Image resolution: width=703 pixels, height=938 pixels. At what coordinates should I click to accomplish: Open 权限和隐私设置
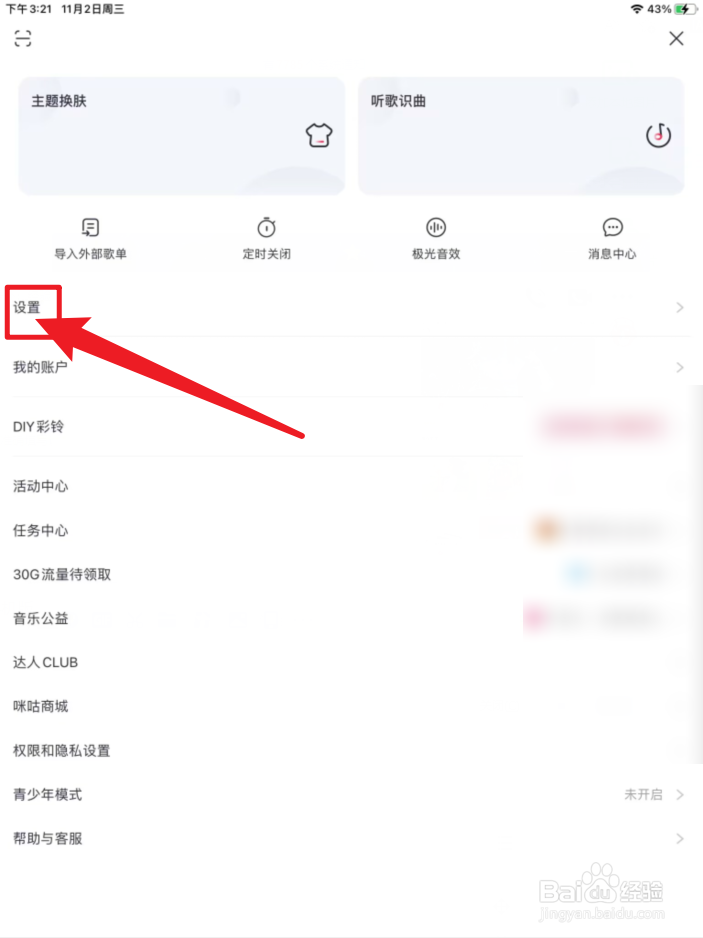[62, 751]
